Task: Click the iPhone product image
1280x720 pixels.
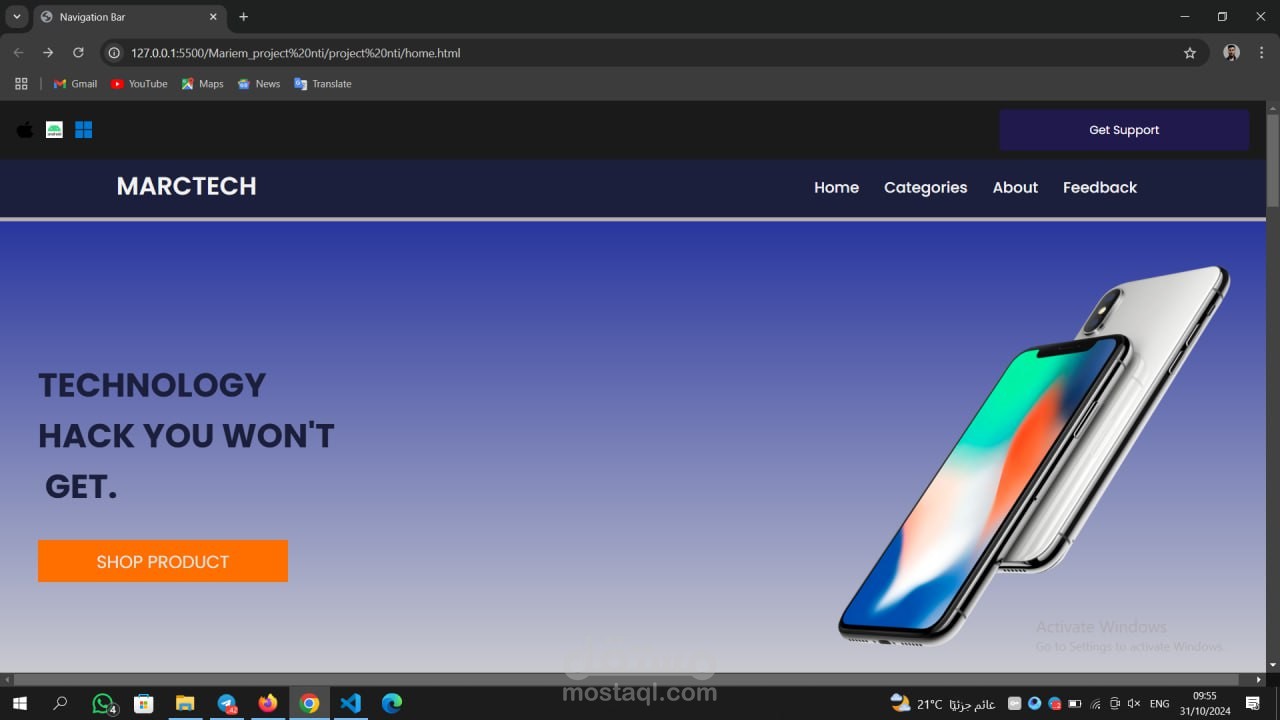Action: pos(1034,455)
